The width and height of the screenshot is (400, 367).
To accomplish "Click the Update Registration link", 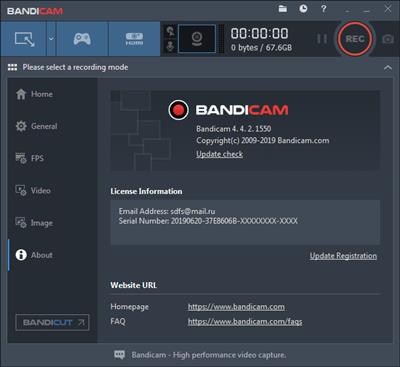I will [x=343, y=256].
